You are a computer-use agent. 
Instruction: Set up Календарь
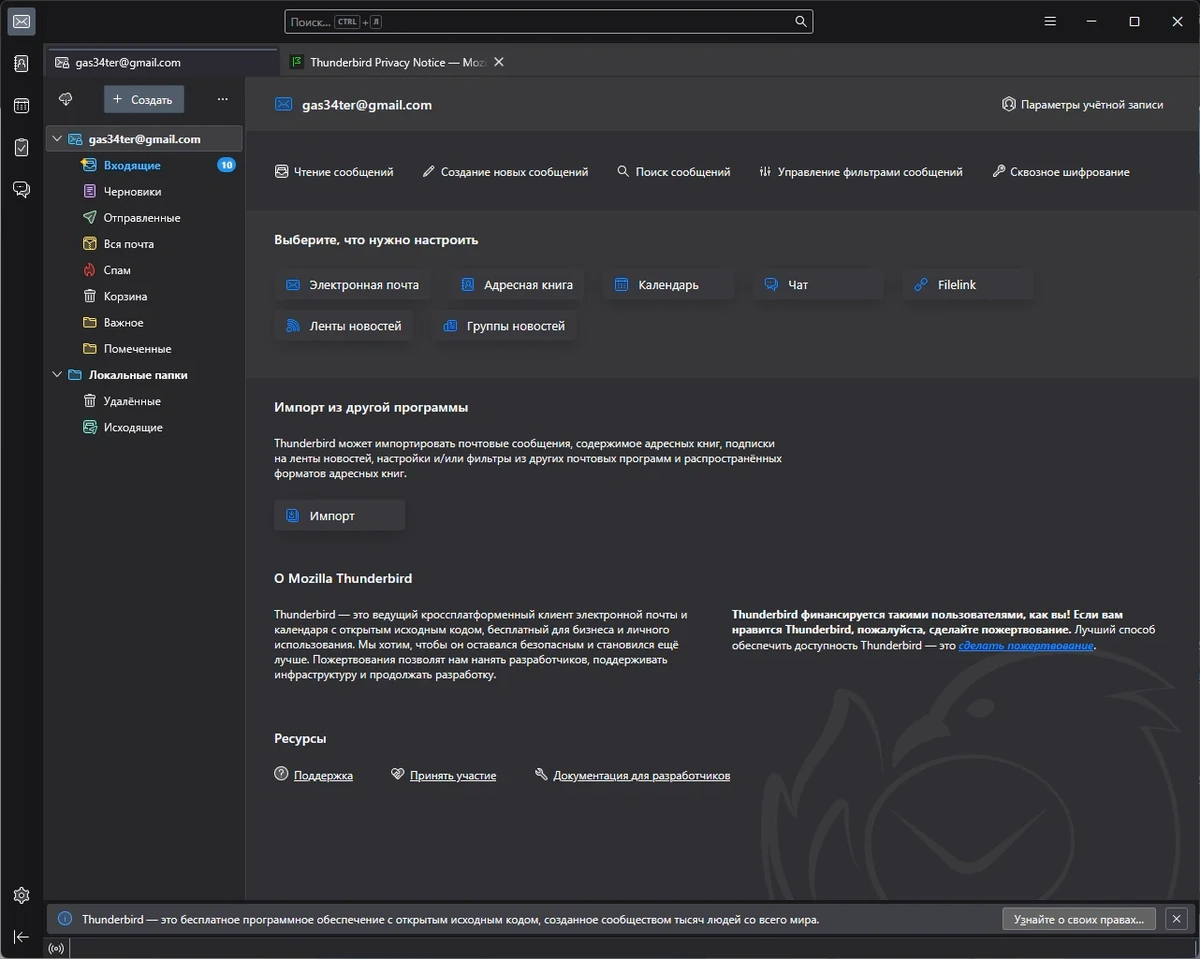[x=669, y=285]
